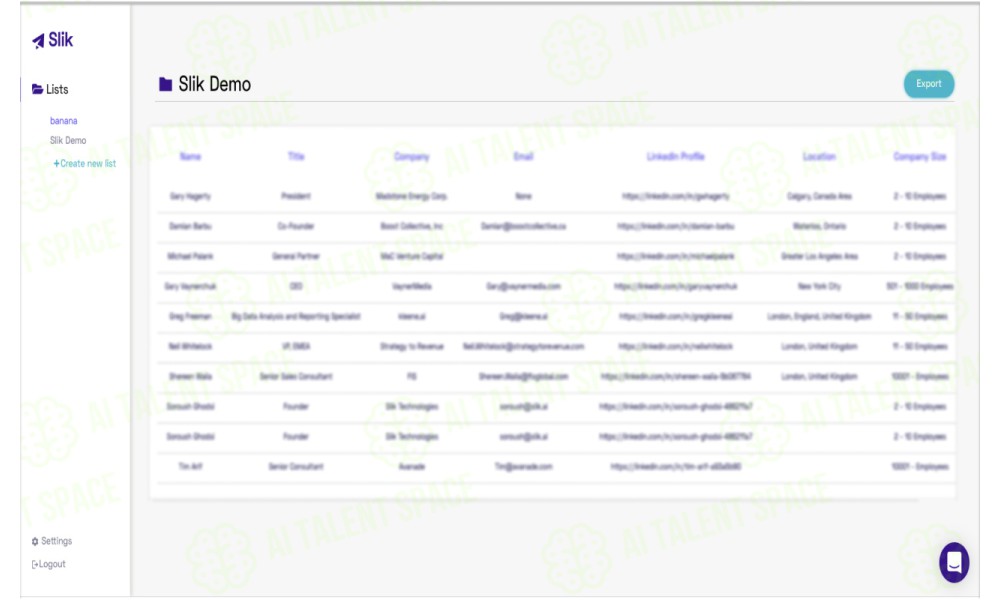Create a new list
This screenshot has height=600, width=1000.
[x=85, y=164]
